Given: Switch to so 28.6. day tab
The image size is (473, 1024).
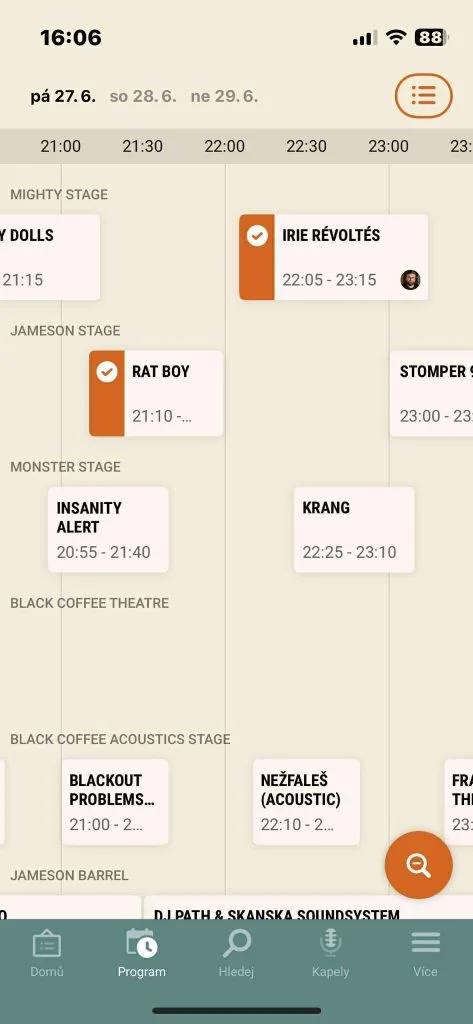Looking at the screenshot, I should [x=143, y=97].
